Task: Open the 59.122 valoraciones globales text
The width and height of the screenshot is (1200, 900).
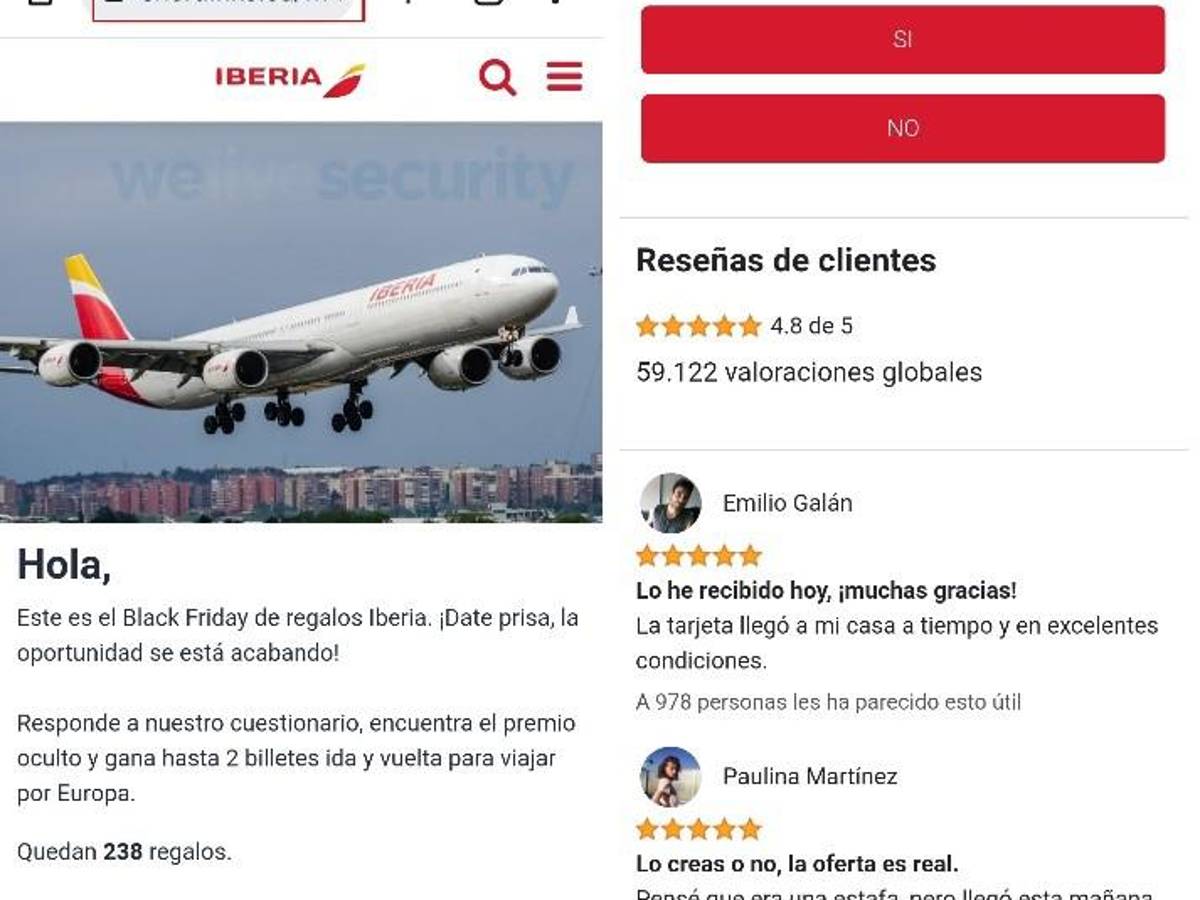Action: (x=809, y=372)
